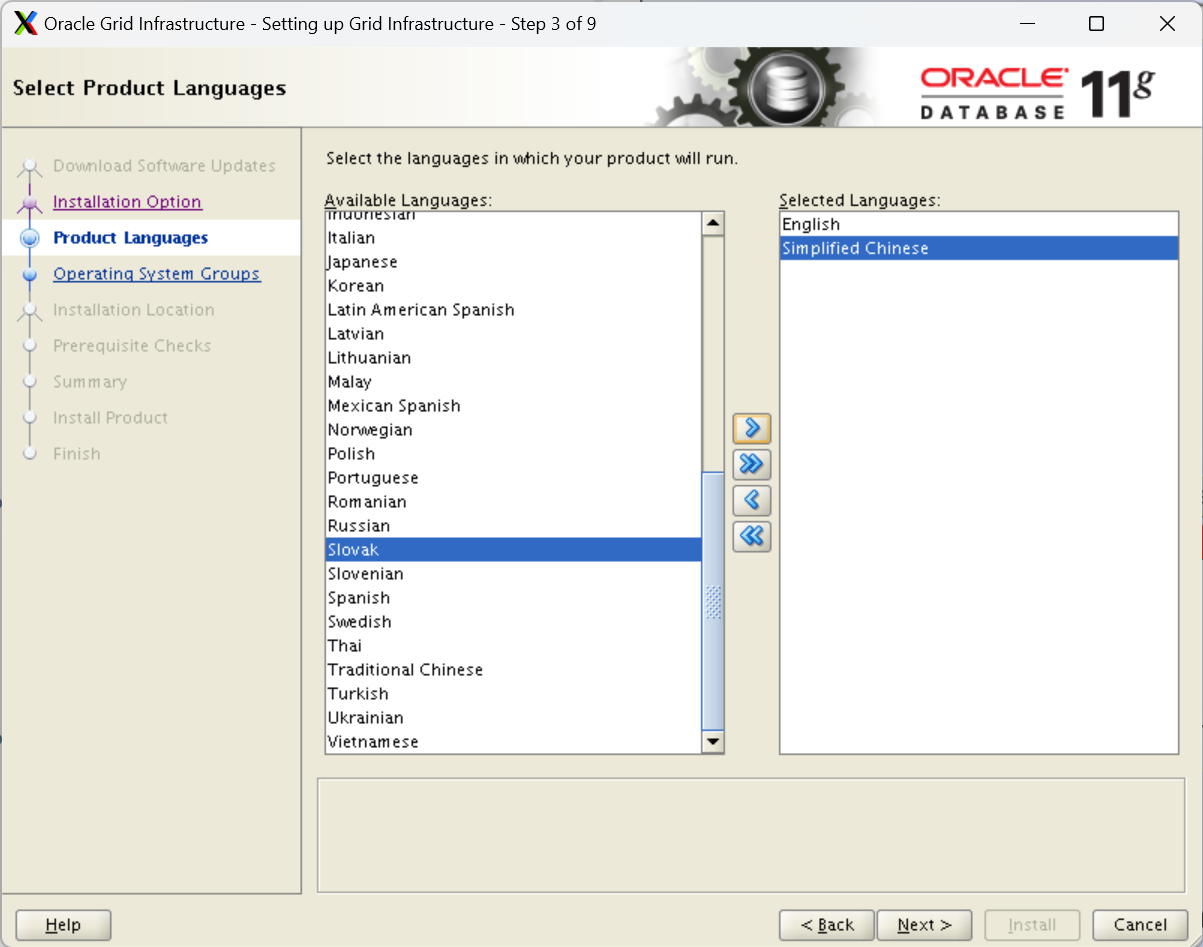This screenshot has height=947, width=1203.
Task: Click the add single language arrow button
Action: click(x=752, y=429)
